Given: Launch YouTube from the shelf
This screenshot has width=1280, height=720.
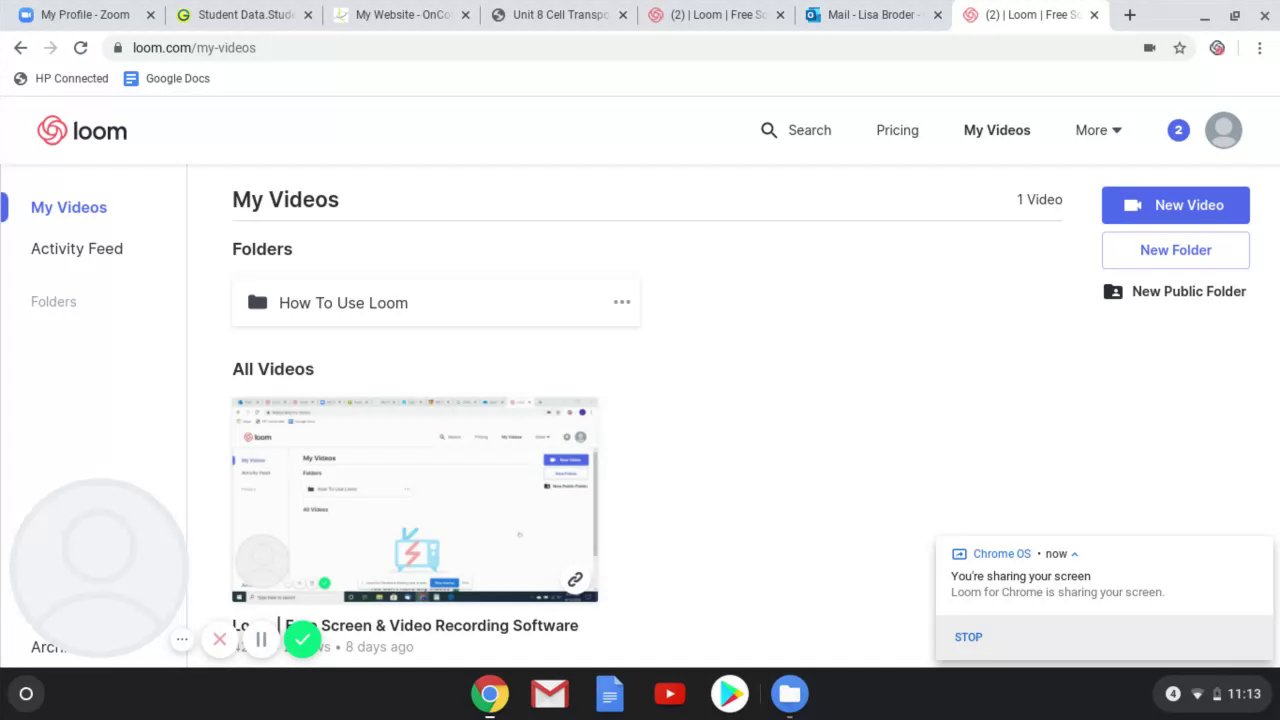Looking at the screenshot, I should 670,693.
